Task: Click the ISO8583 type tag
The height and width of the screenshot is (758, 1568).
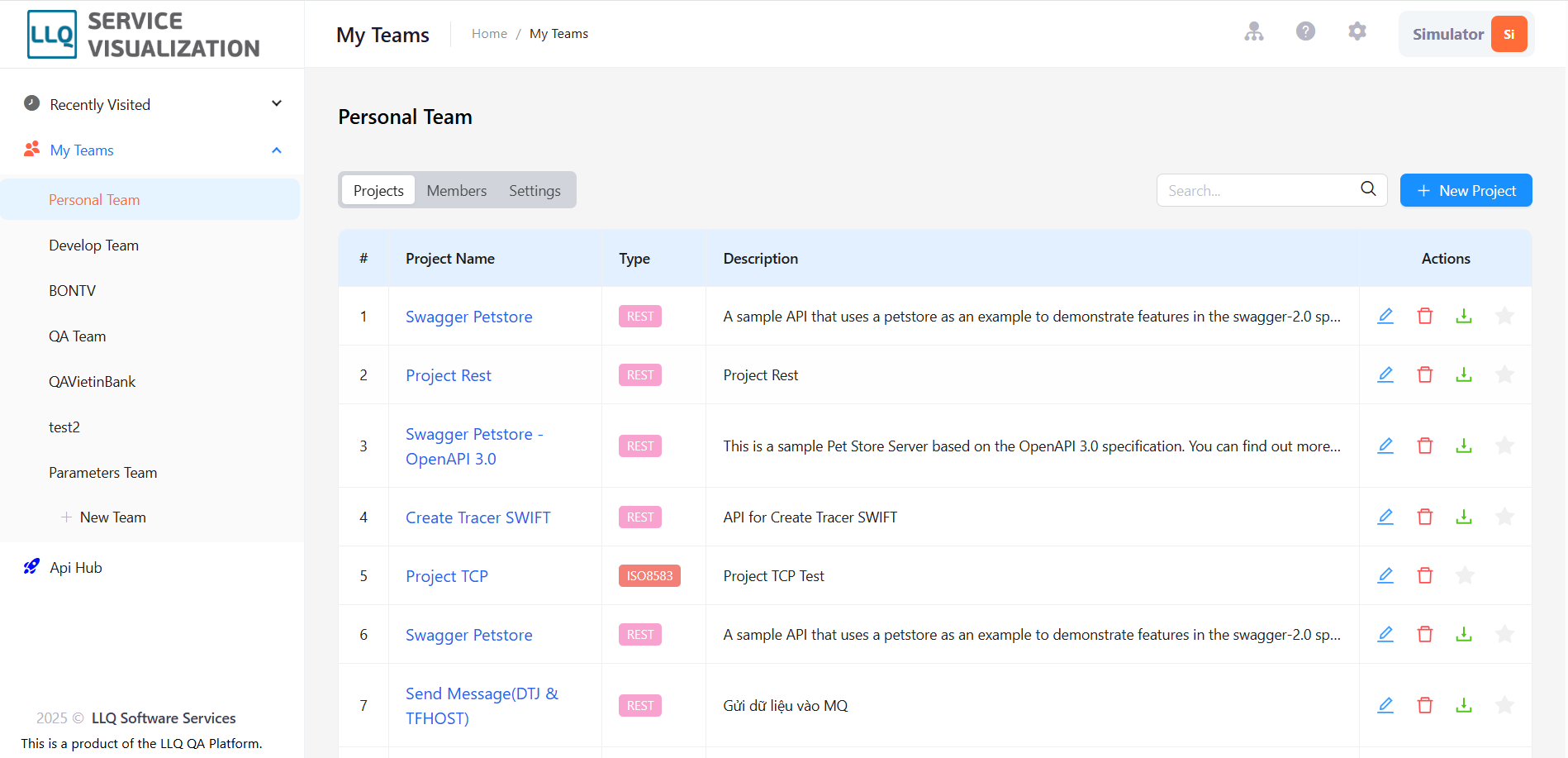Action: tap(649, 575)
